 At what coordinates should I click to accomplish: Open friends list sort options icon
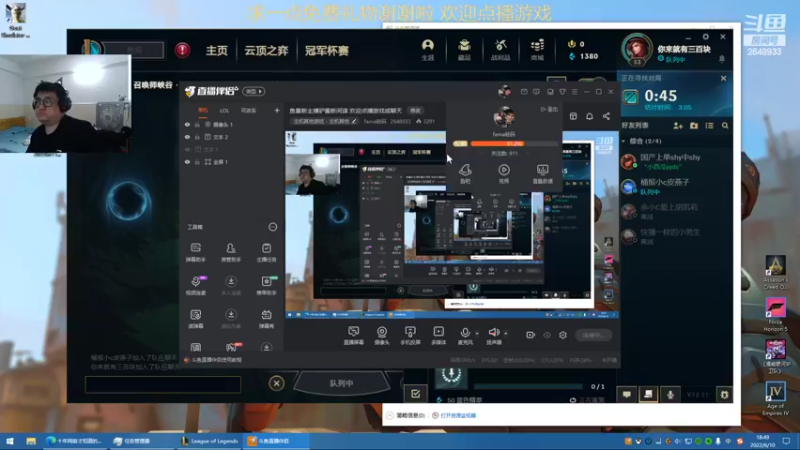point(709,126)
